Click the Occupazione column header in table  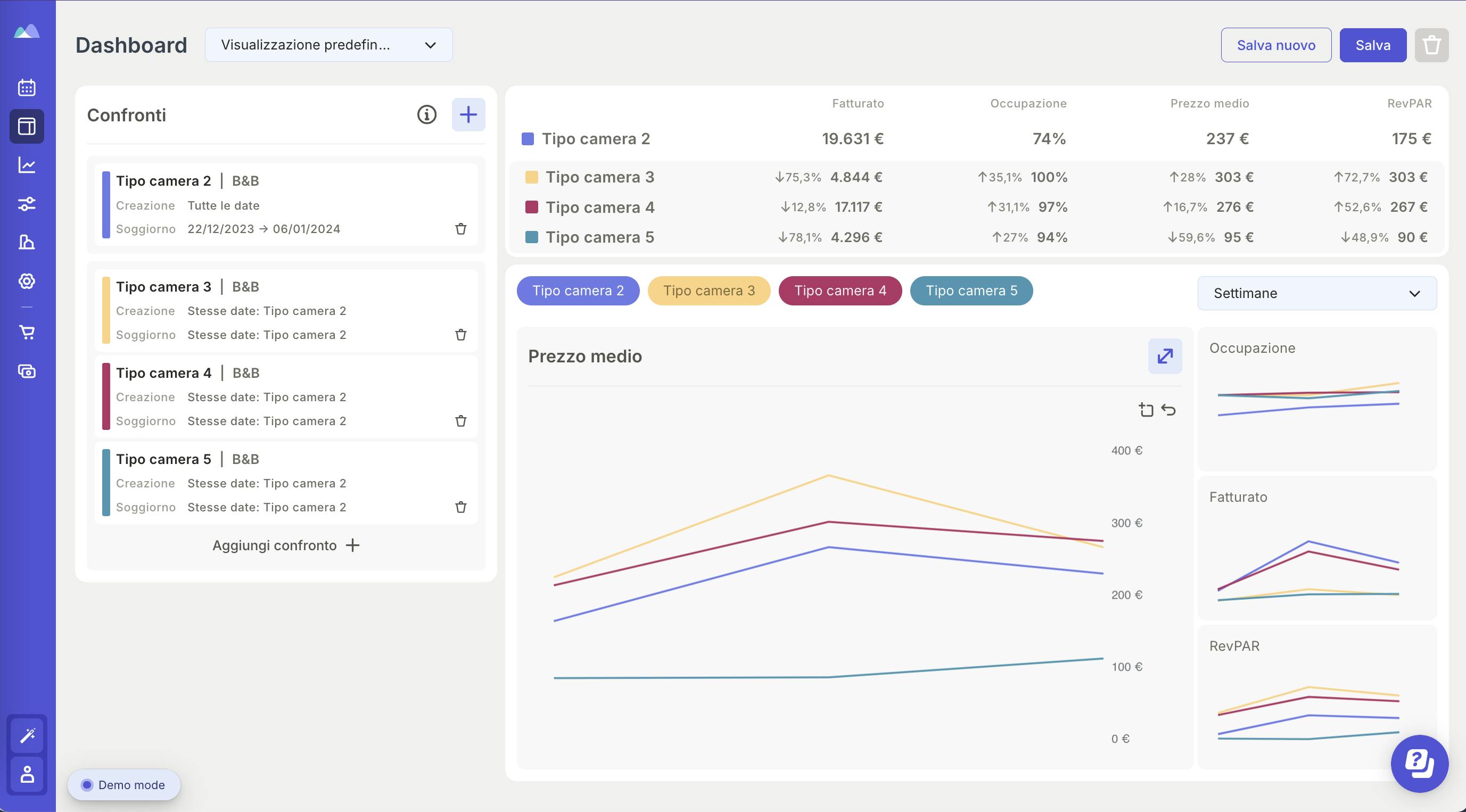pyautogui.click(x=1028, y=104)
